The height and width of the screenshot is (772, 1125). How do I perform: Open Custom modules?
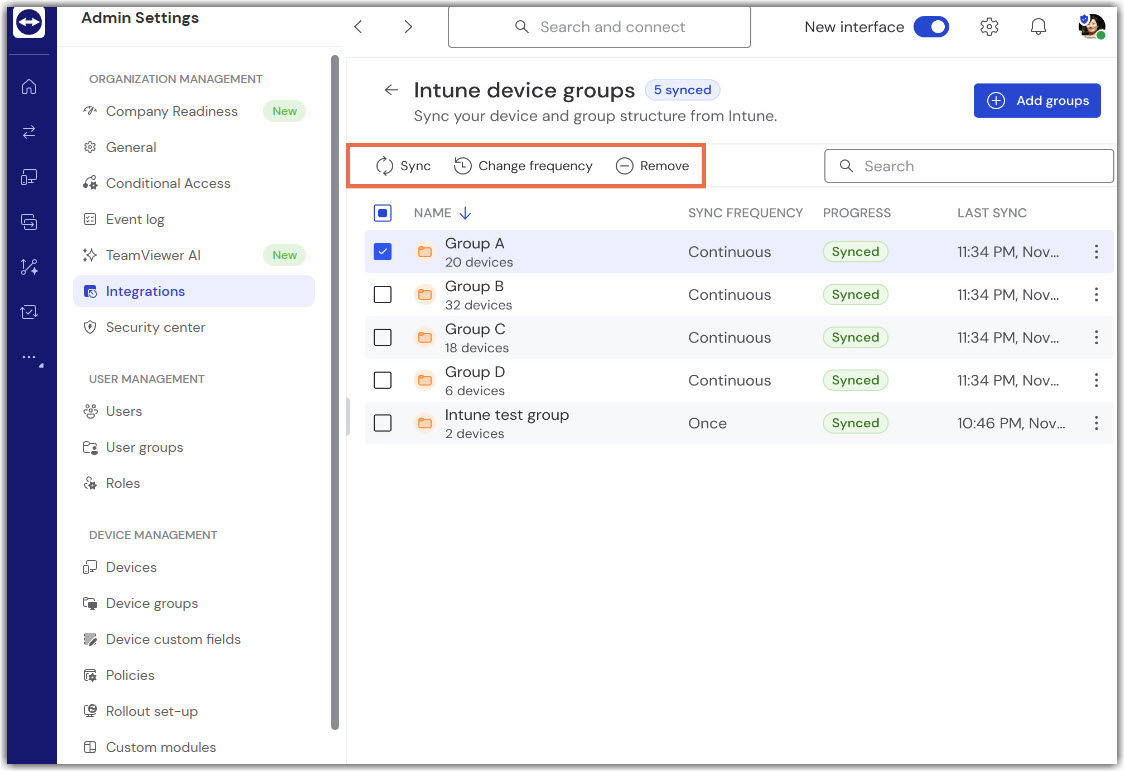(x=194, y=748)
